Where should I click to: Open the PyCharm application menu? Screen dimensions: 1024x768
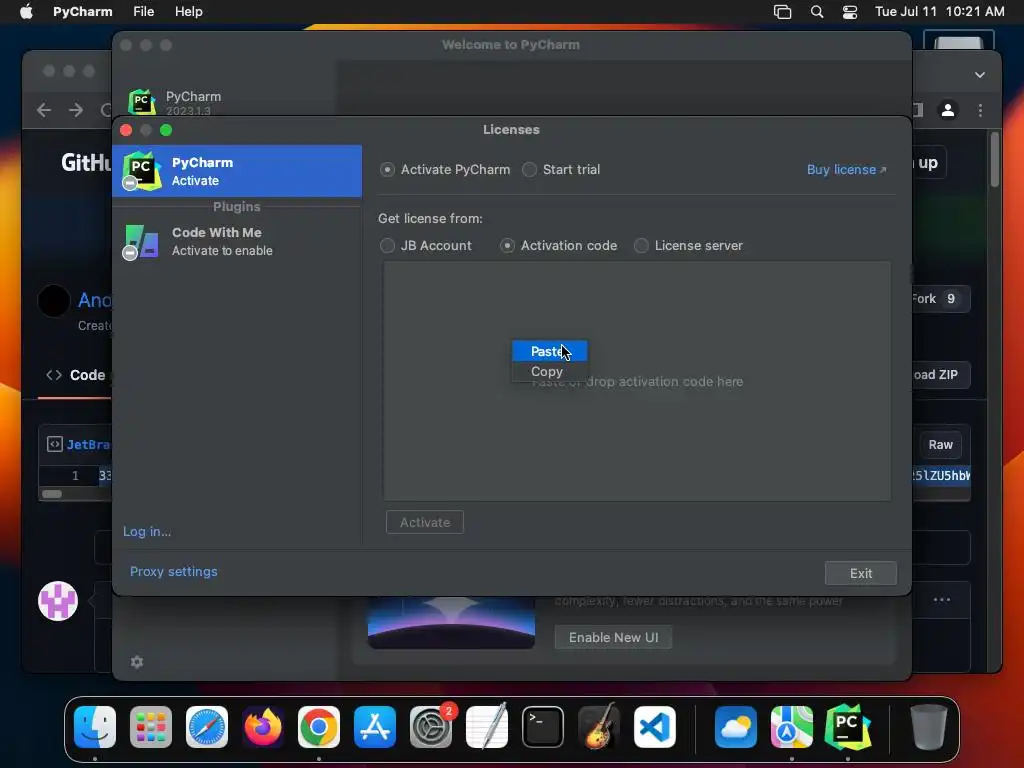click(82, 12)
